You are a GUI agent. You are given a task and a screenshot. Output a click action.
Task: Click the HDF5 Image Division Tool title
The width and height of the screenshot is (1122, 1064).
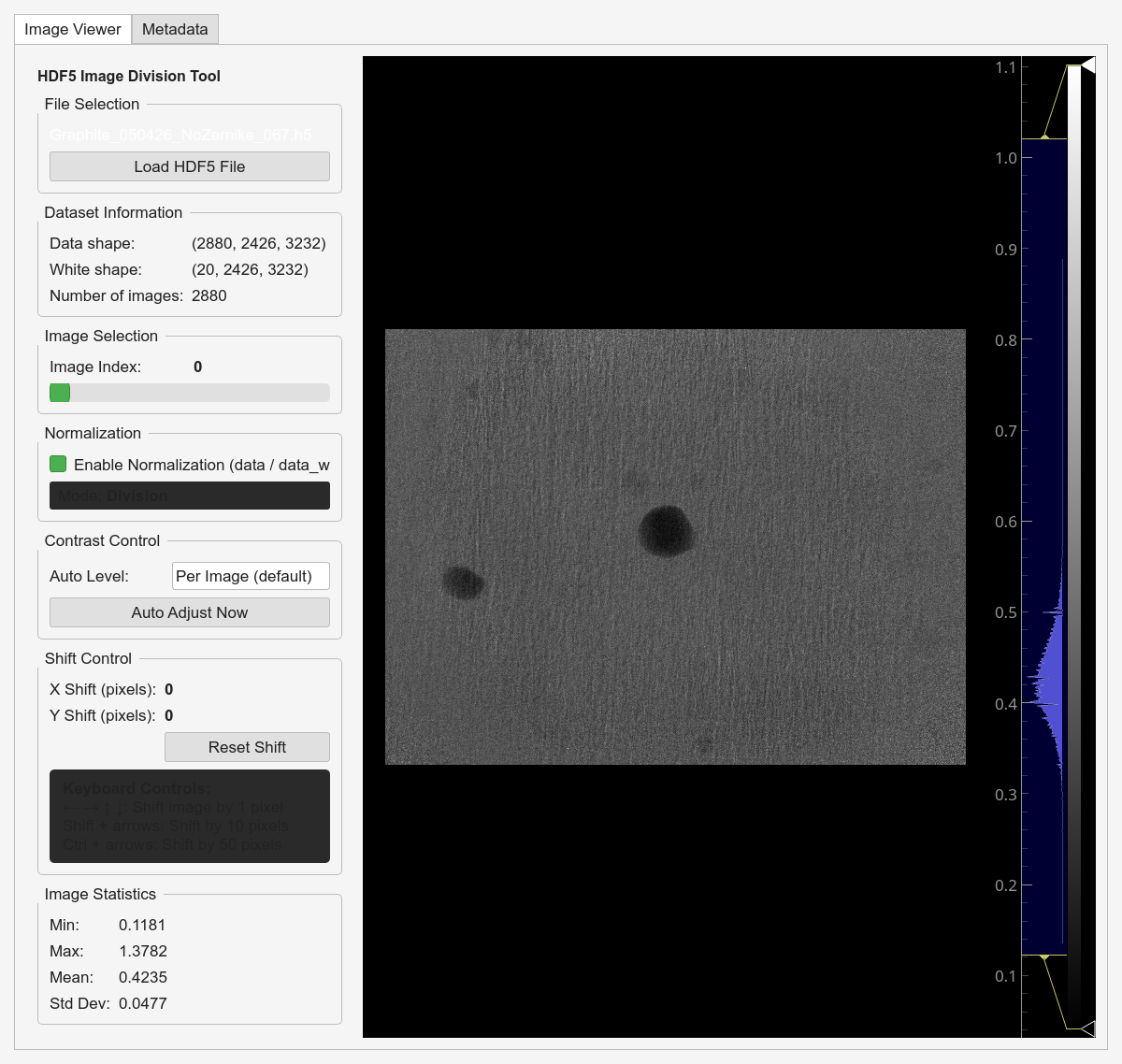(x=129, y=76)
